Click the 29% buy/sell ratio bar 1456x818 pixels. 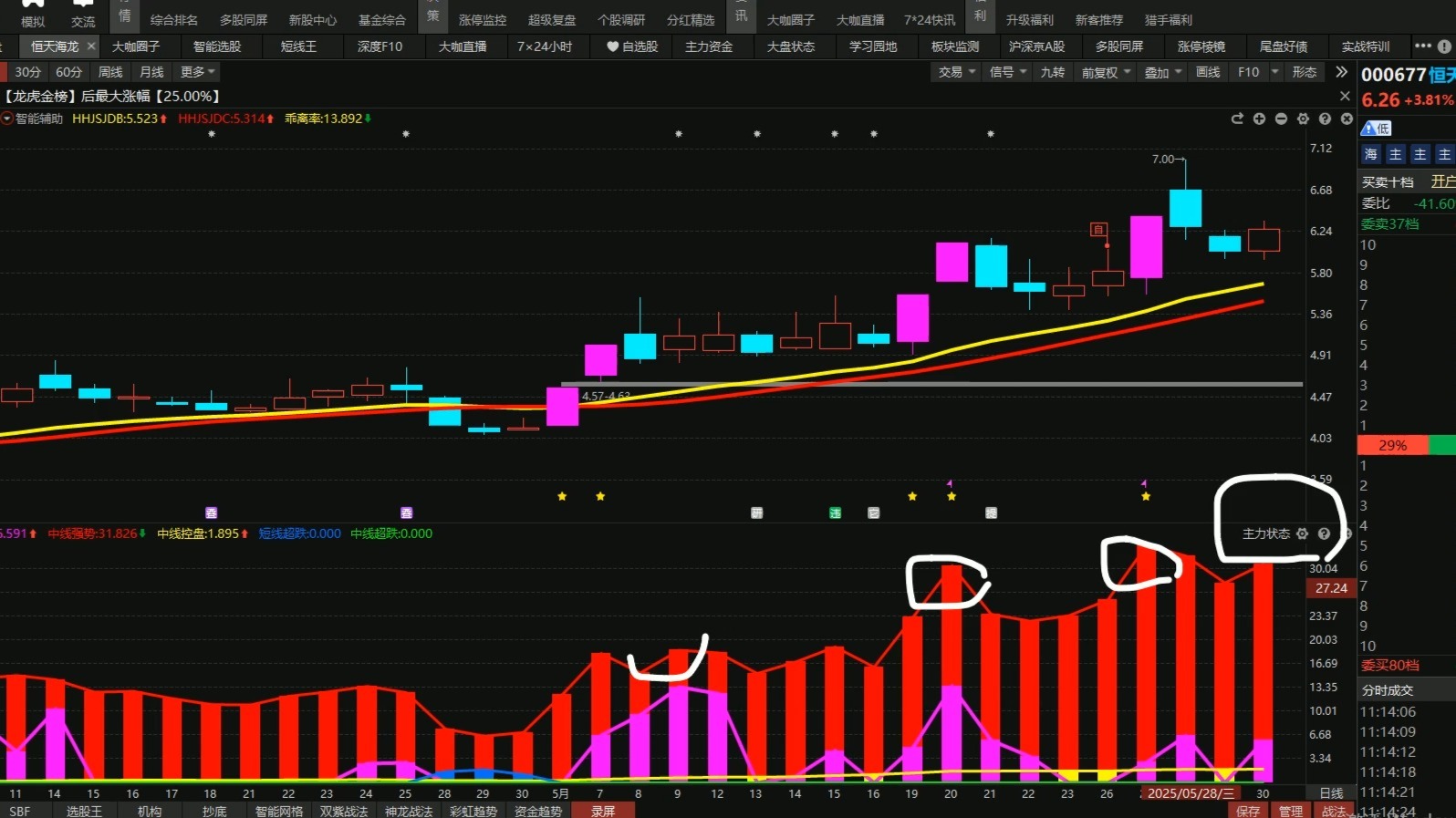coord(1392,445)
